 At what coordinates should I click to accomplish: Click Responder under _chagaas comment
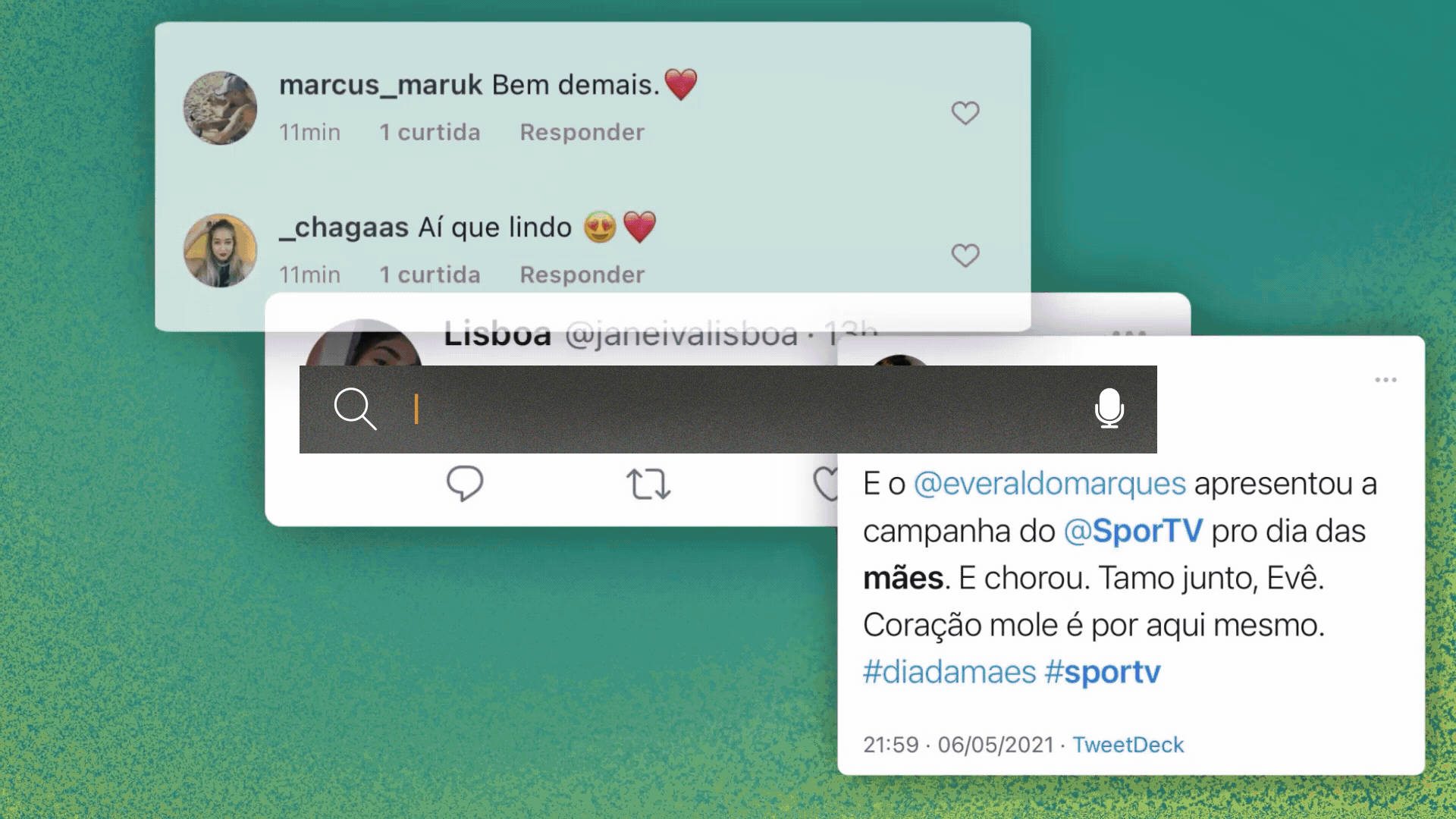pyautogui.click(x=582, y=275)
